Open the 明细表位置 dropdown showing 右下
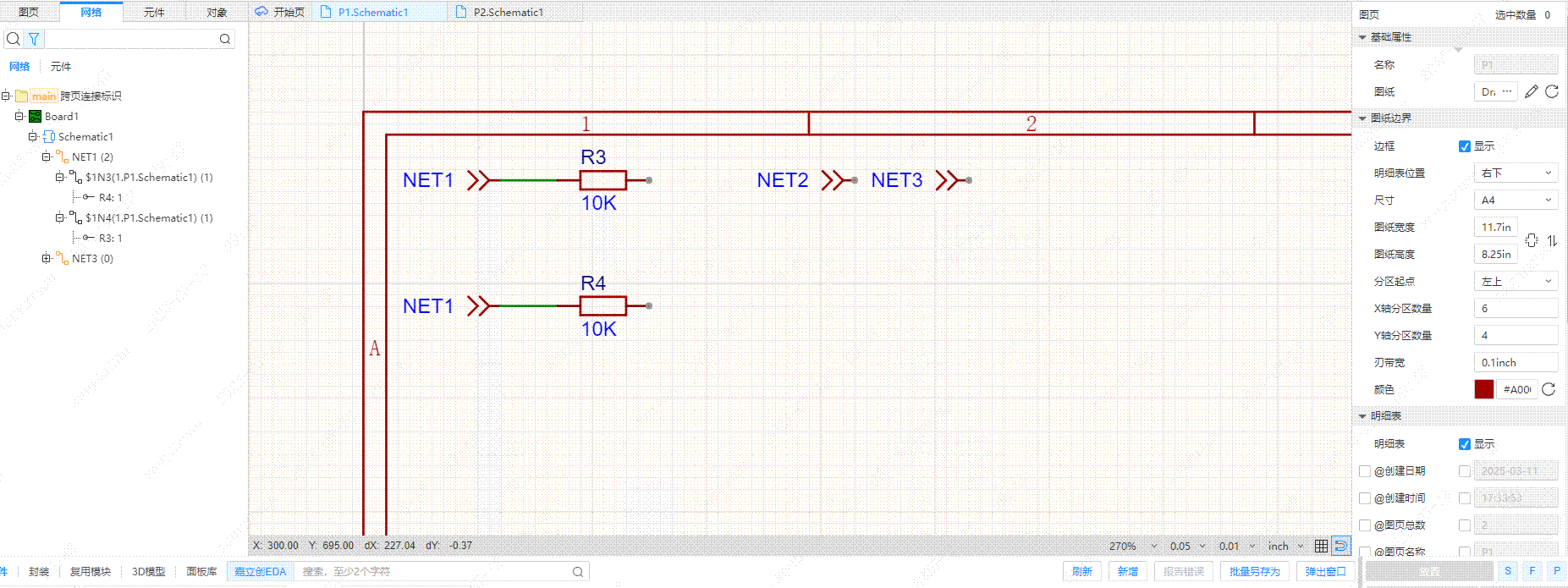 1516,173
